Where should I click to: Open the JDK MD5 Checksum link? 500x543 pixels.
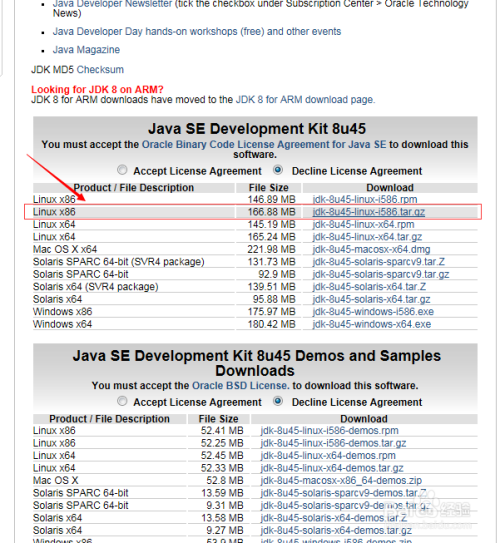tap(100, 70)
